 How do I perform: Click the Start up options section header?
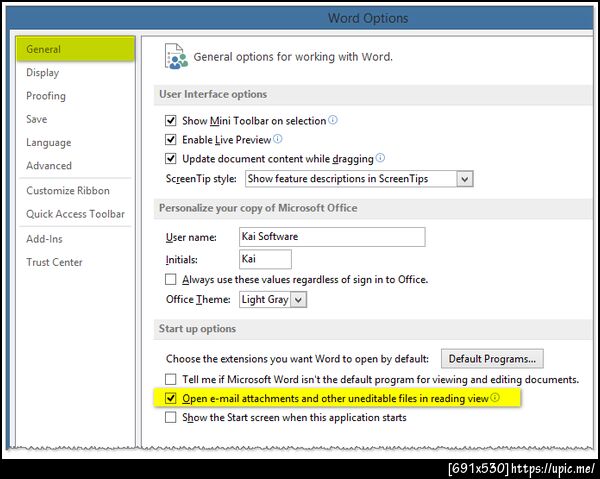tap(373, 329)
